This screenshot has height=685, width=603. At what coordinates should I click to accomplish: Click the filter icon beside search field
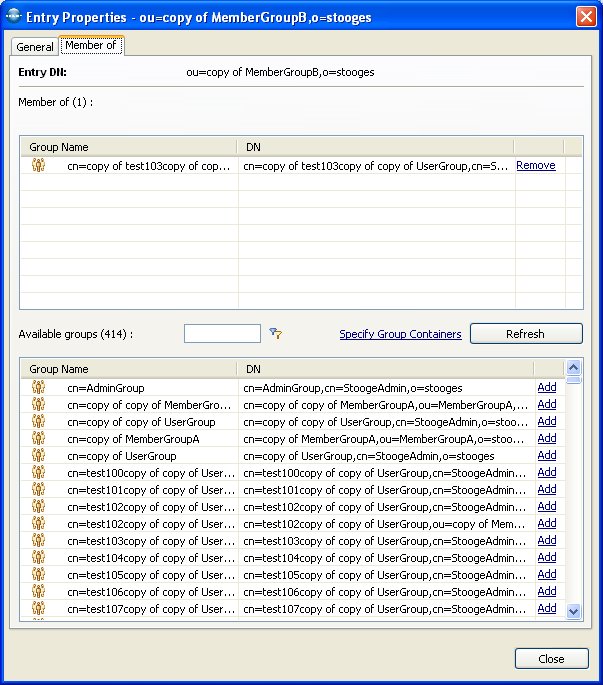coord(275,334)
